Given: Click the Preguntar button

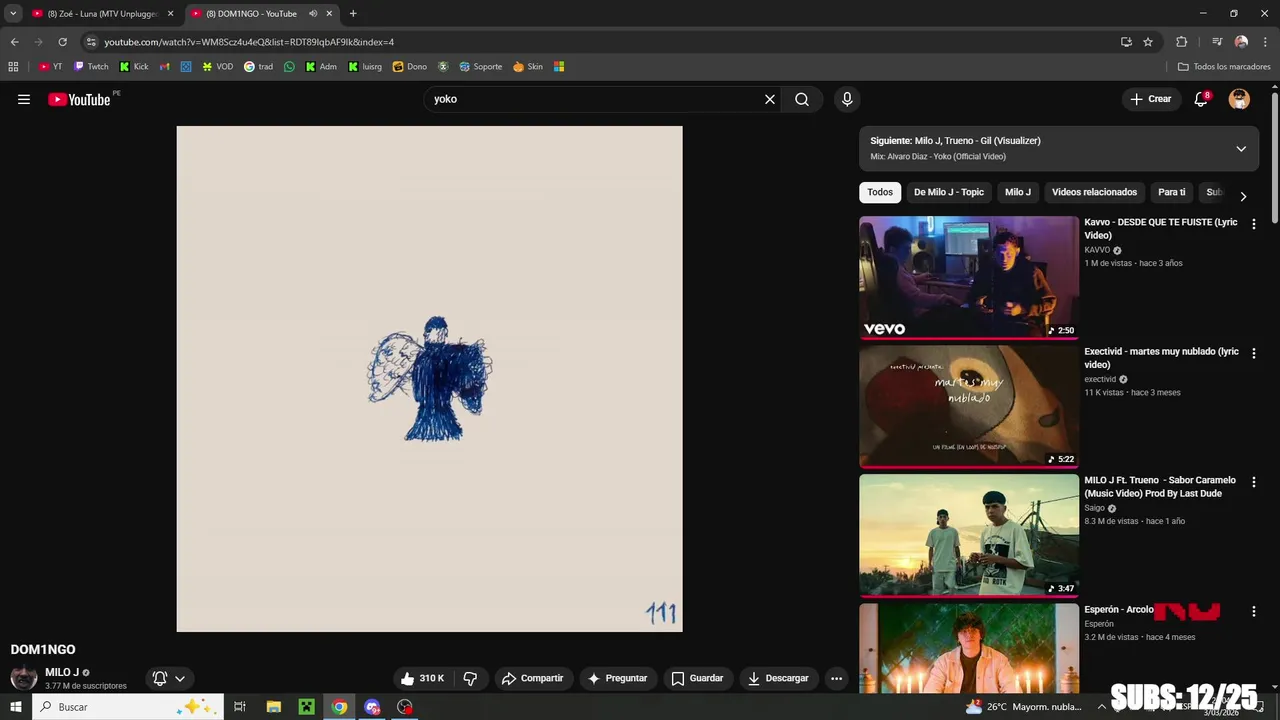Looking at the screenshot, I should [x=618, y=678].
